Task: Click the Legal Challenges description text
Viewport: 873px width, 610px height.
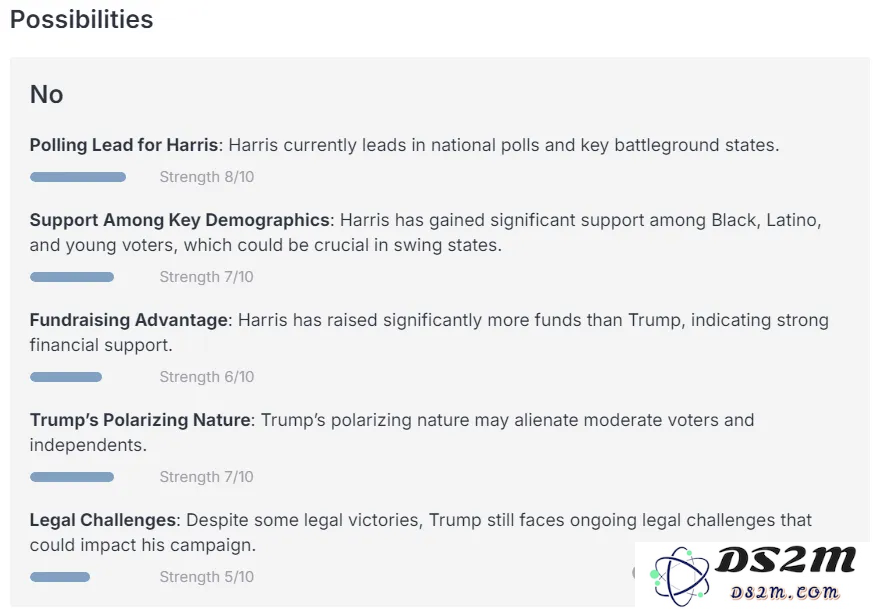Action: 420,533
